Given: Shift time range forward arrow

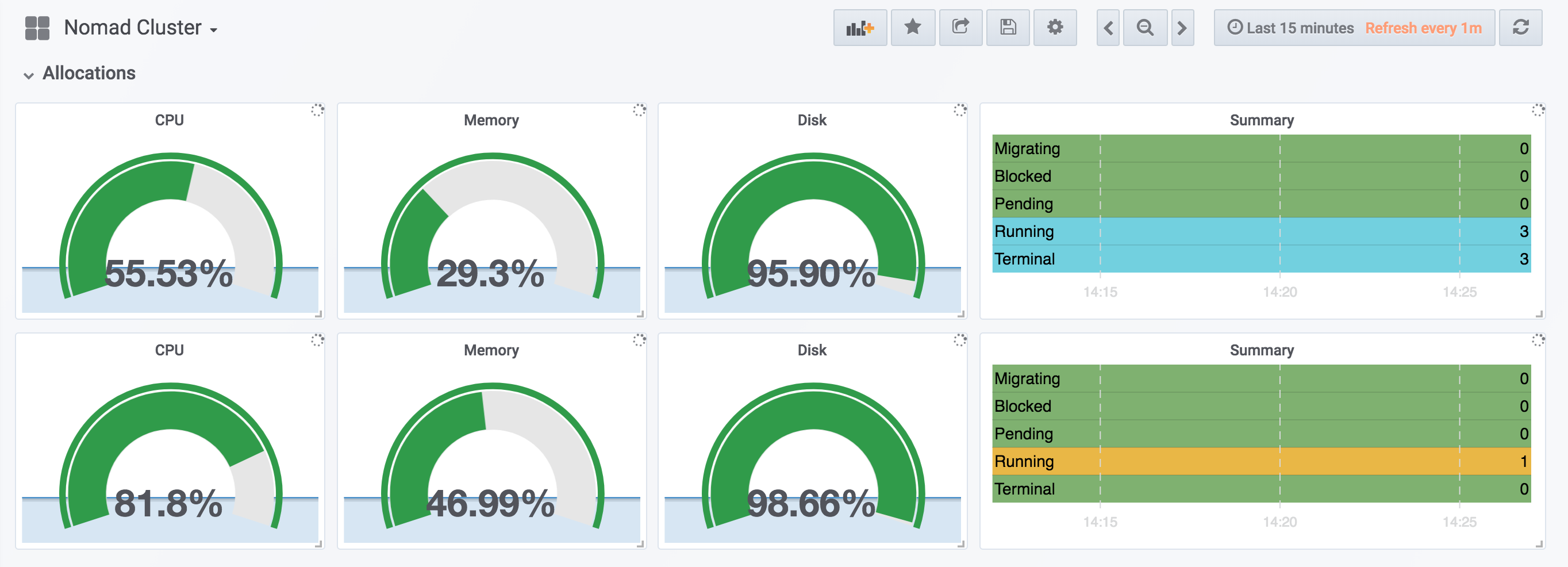Looking at the screenshot, I should [x=1182, y=28].
